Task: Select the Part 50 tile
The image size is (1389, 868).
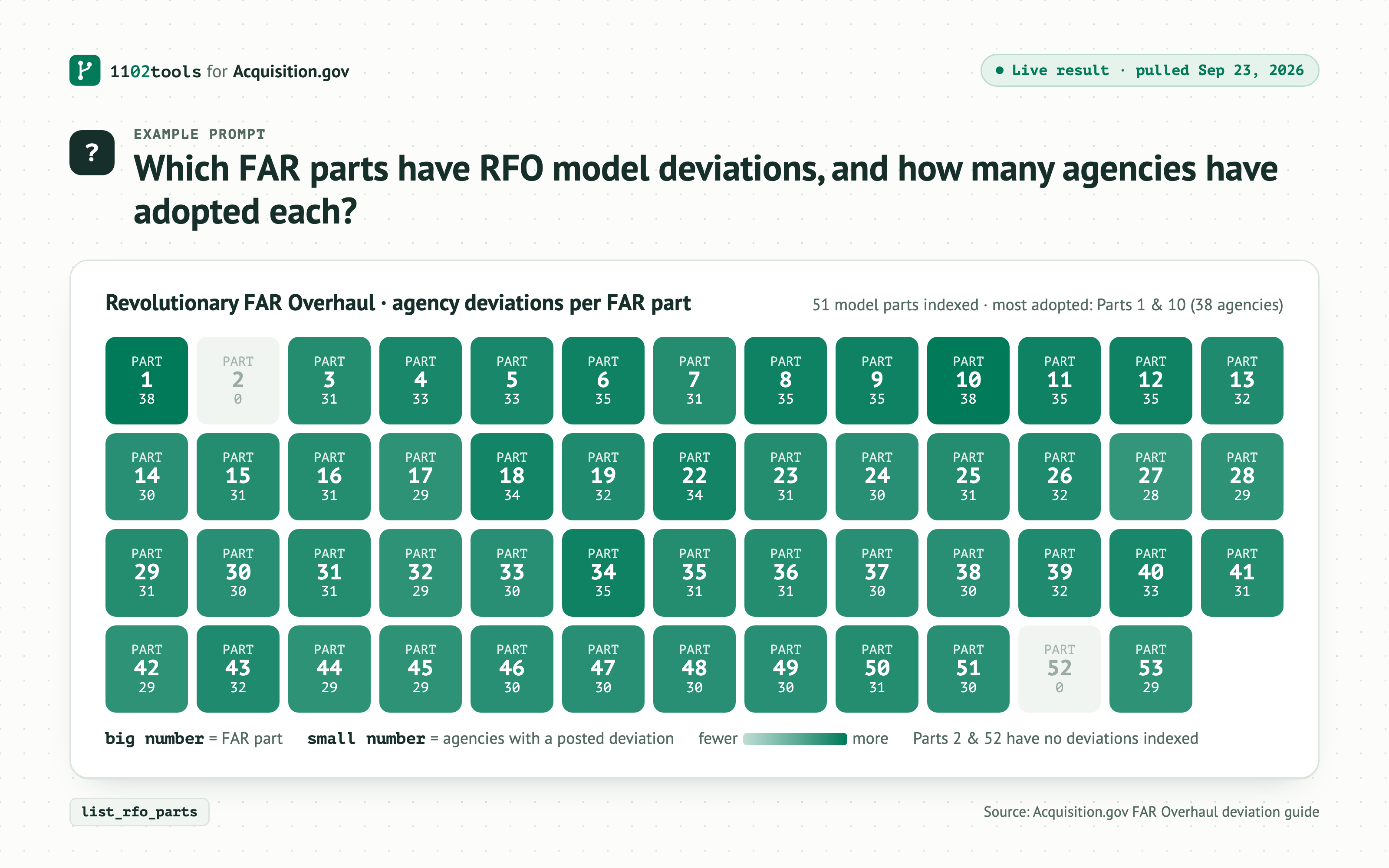Action: pos(877,669)
